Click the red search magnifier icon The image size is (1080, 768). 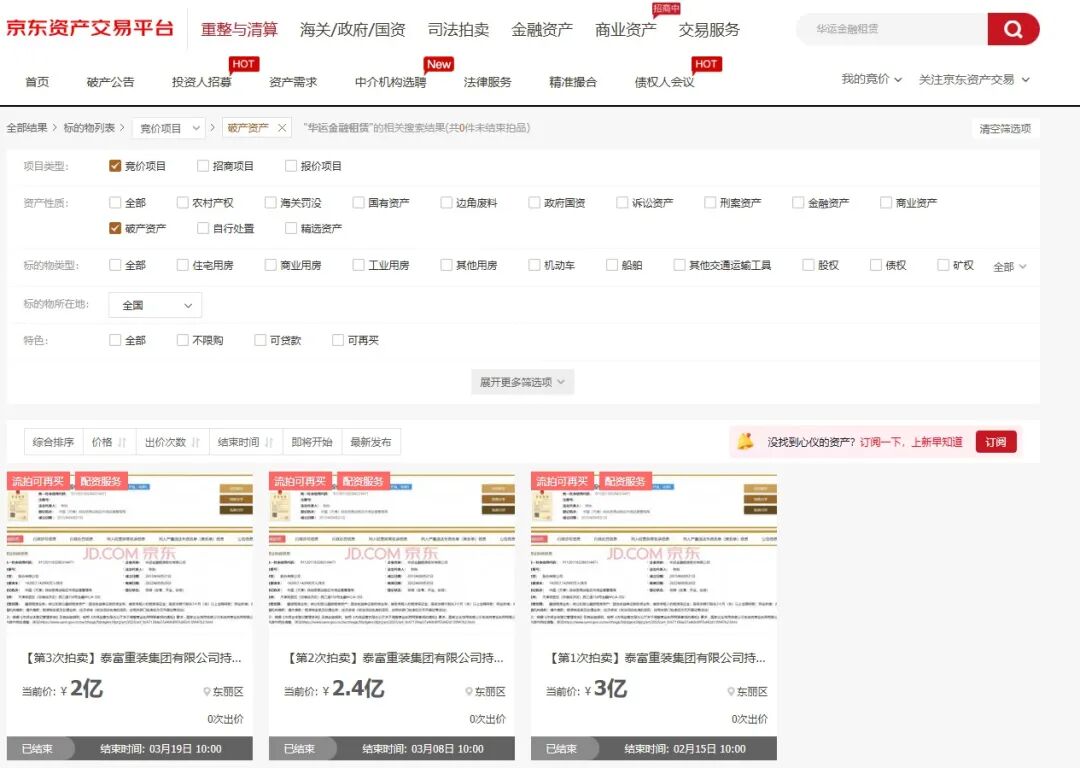point(1013,29)
